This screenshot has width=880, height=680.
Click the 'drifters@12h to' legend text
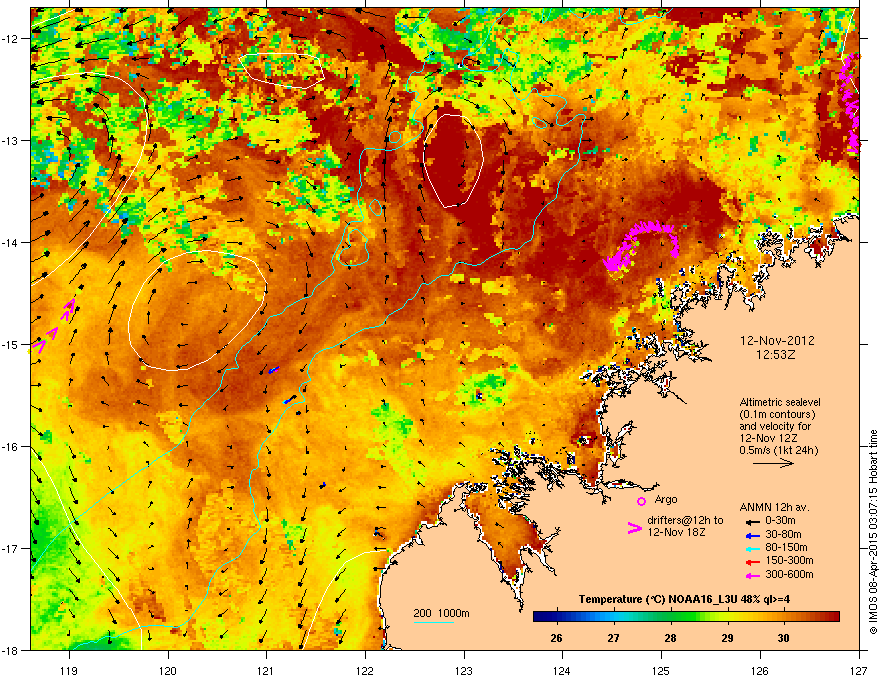click(x=685, y=521)
